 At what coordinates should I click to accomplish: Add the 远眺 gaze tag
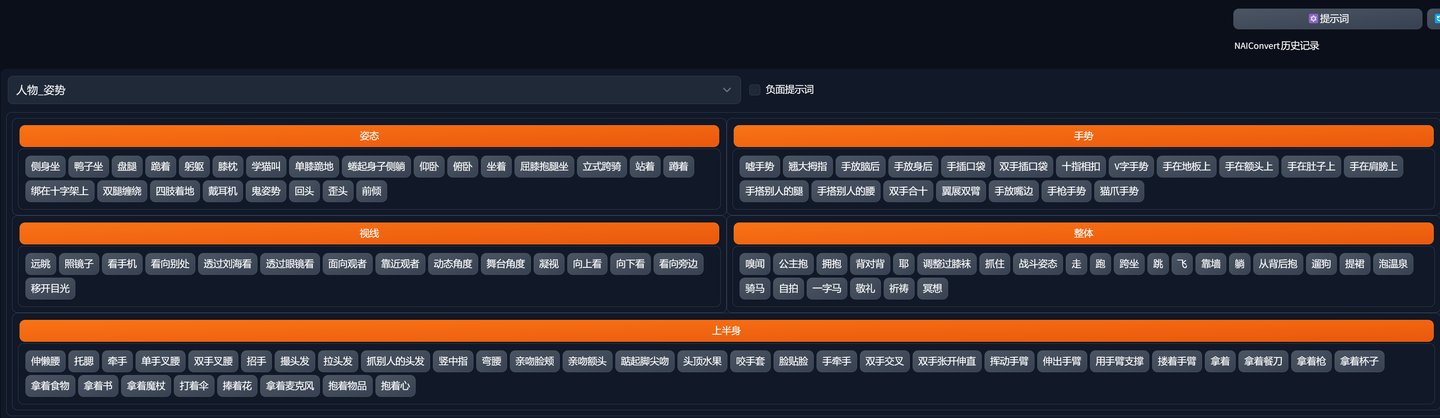[41, 264]
